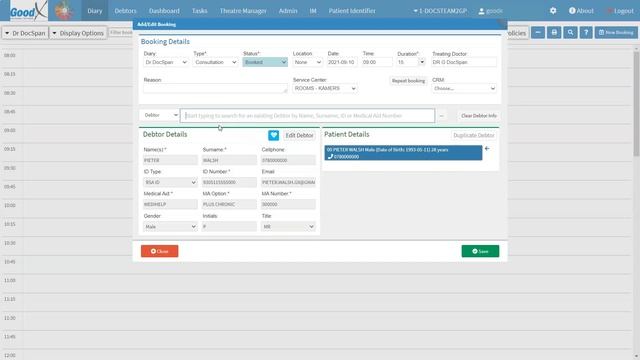Viewport: 640px width, 360px height.
Task: Click the Edit Debtor button
Action: click(299, 135)
